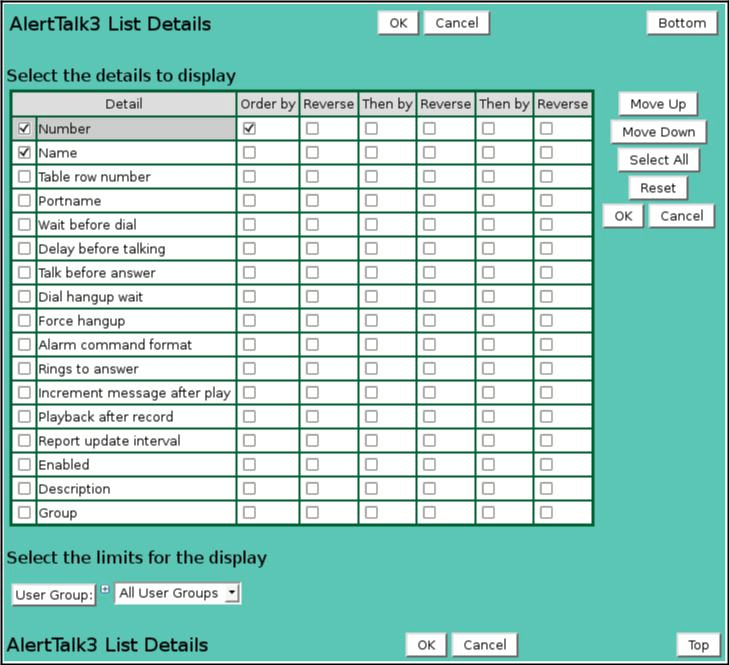Screen dimensions: 729x665
Task: Check Order by for the Group row
Action: pos(249,512)
